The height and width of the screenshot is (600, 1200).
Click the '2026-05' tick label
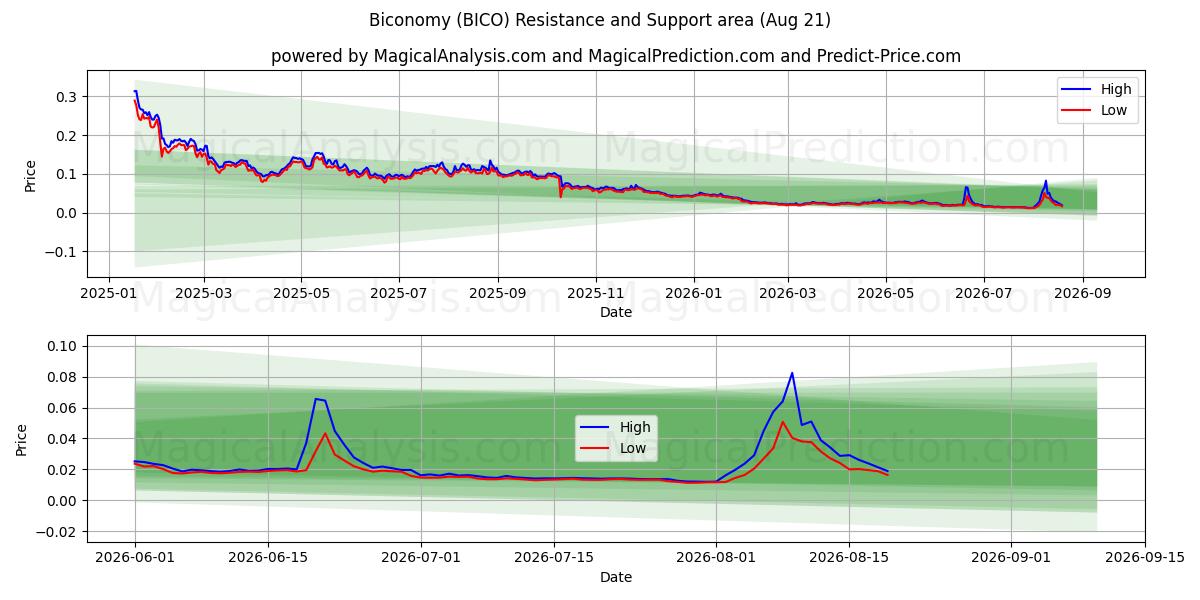885,294
